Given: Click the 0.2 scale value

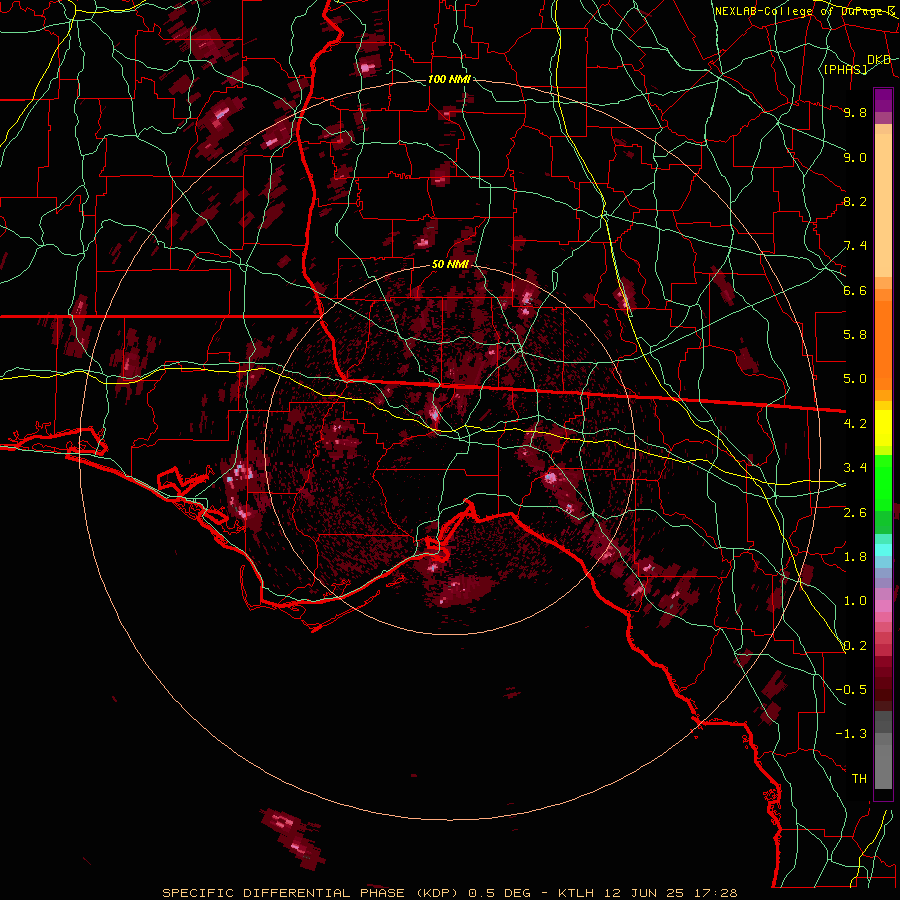Looking at the screenshot, I should click(x=855, y=646).
